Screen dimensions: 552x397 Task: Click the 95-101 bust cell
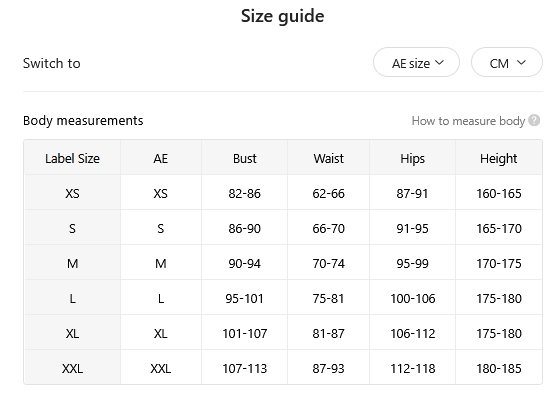click(x=245, y=298)
